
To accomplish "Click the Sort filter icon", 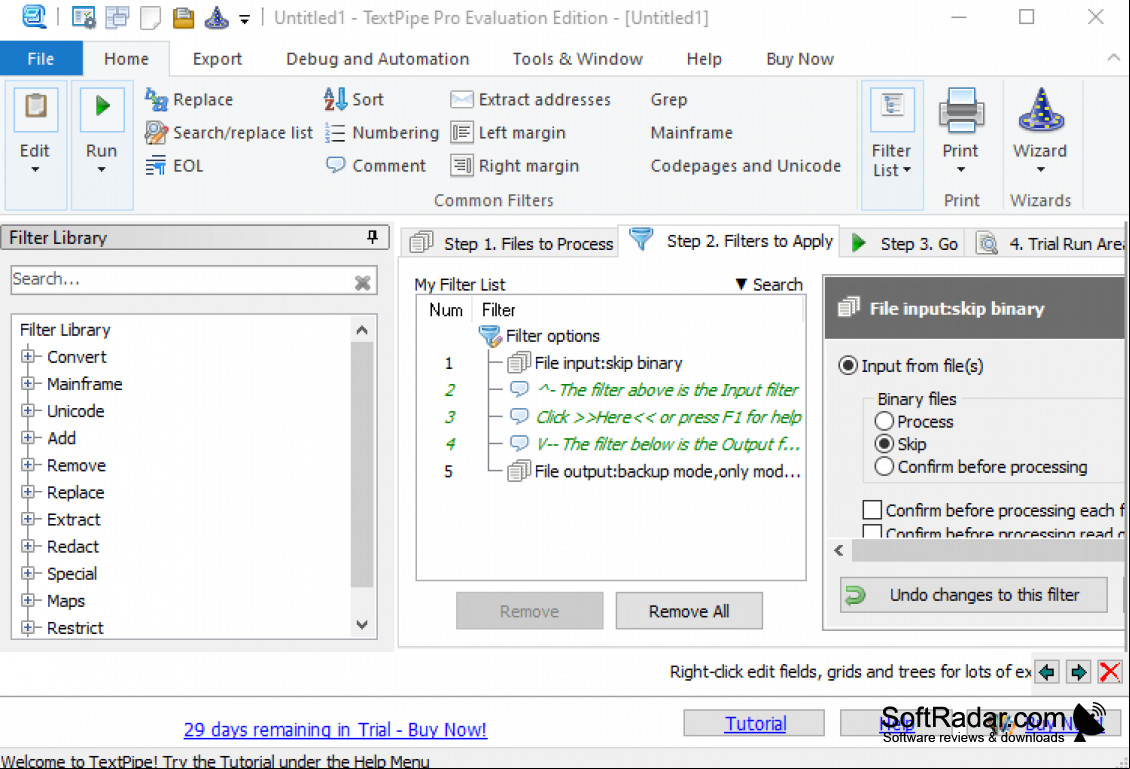I will 335,99.
